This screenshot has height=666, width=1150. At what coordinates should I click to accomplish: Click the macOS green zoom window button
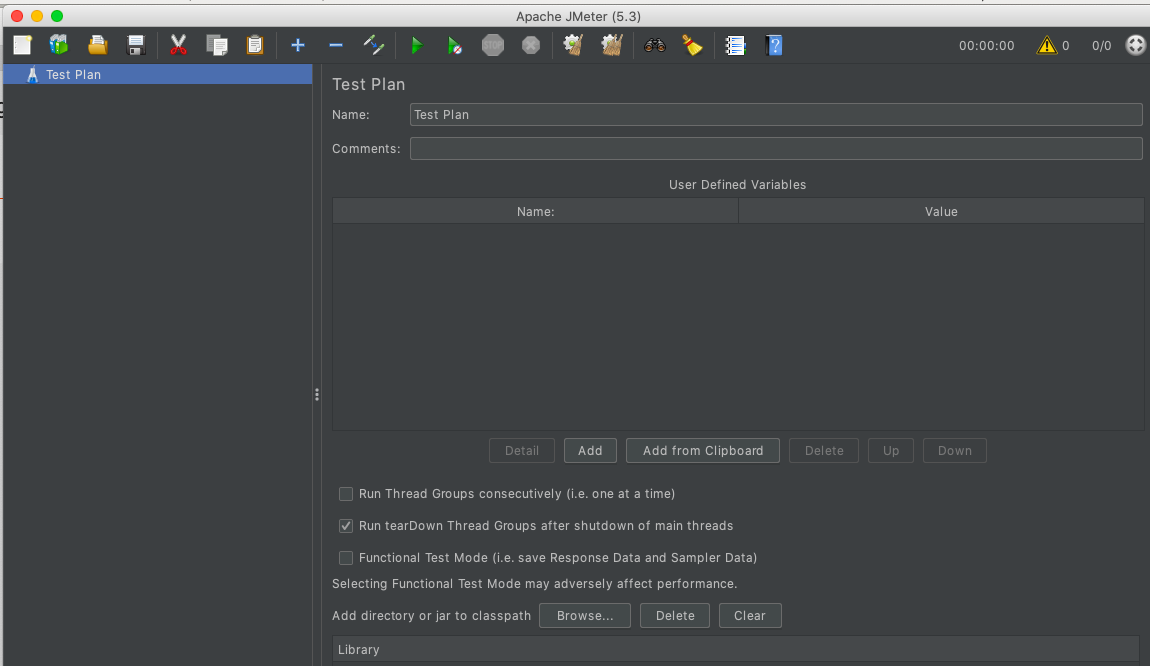tap(56, 15)
